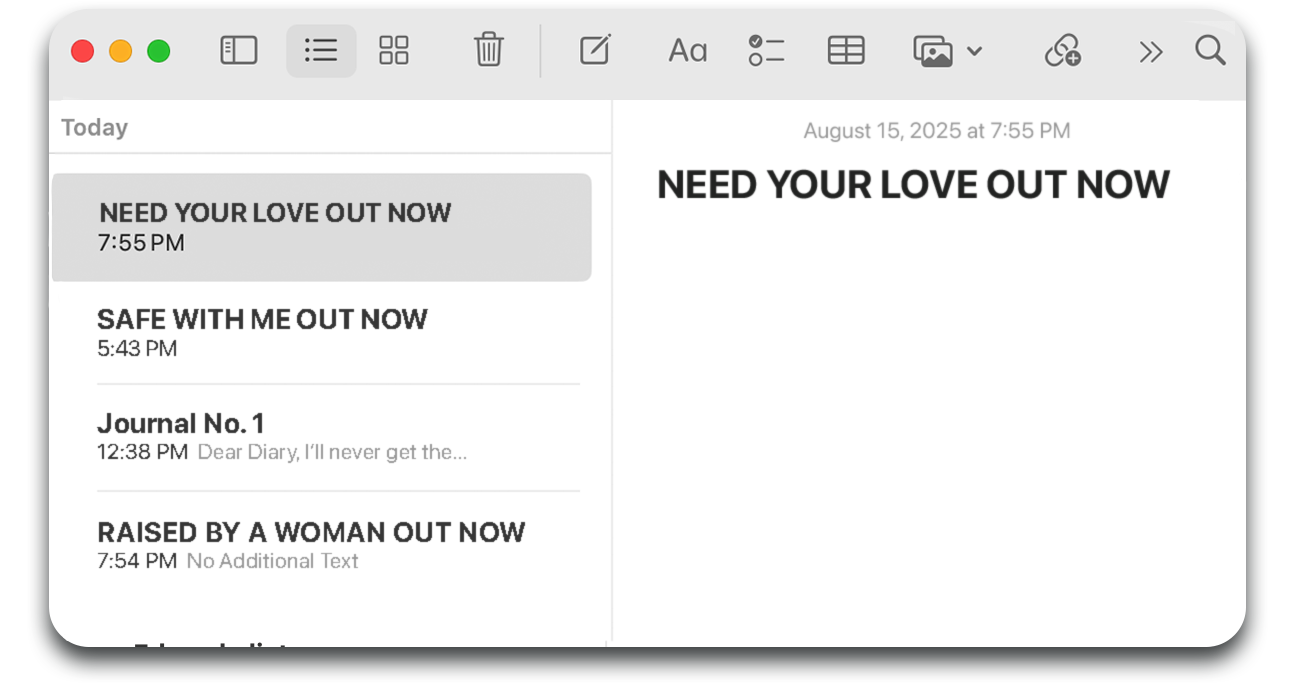Open the RAISED BY A WOMAN OUT NOW note
This screenshot has width=1296, height=692.
pyautogui.click(x=338, y=545)
